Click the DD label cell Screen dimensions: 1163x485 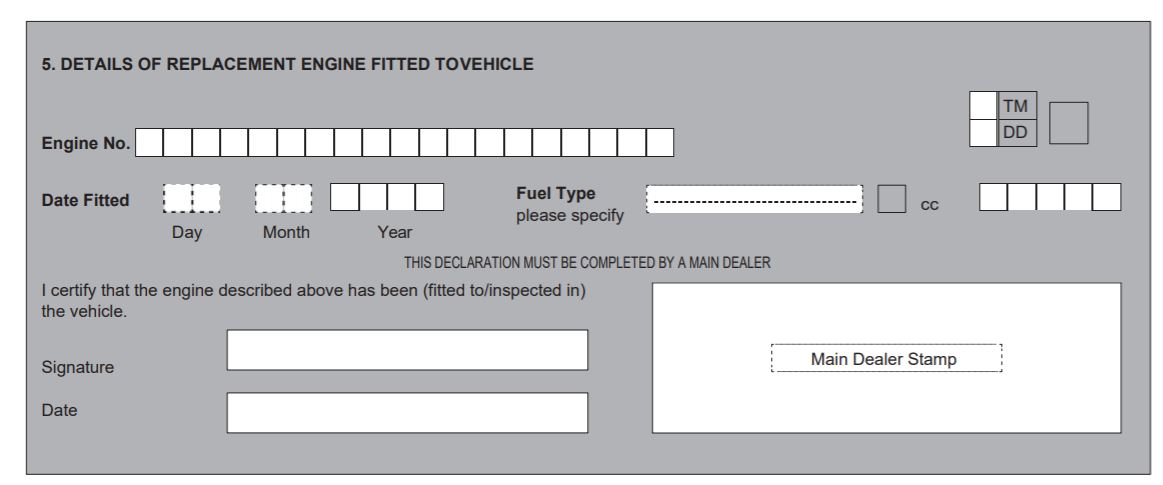click(1020, 131)
